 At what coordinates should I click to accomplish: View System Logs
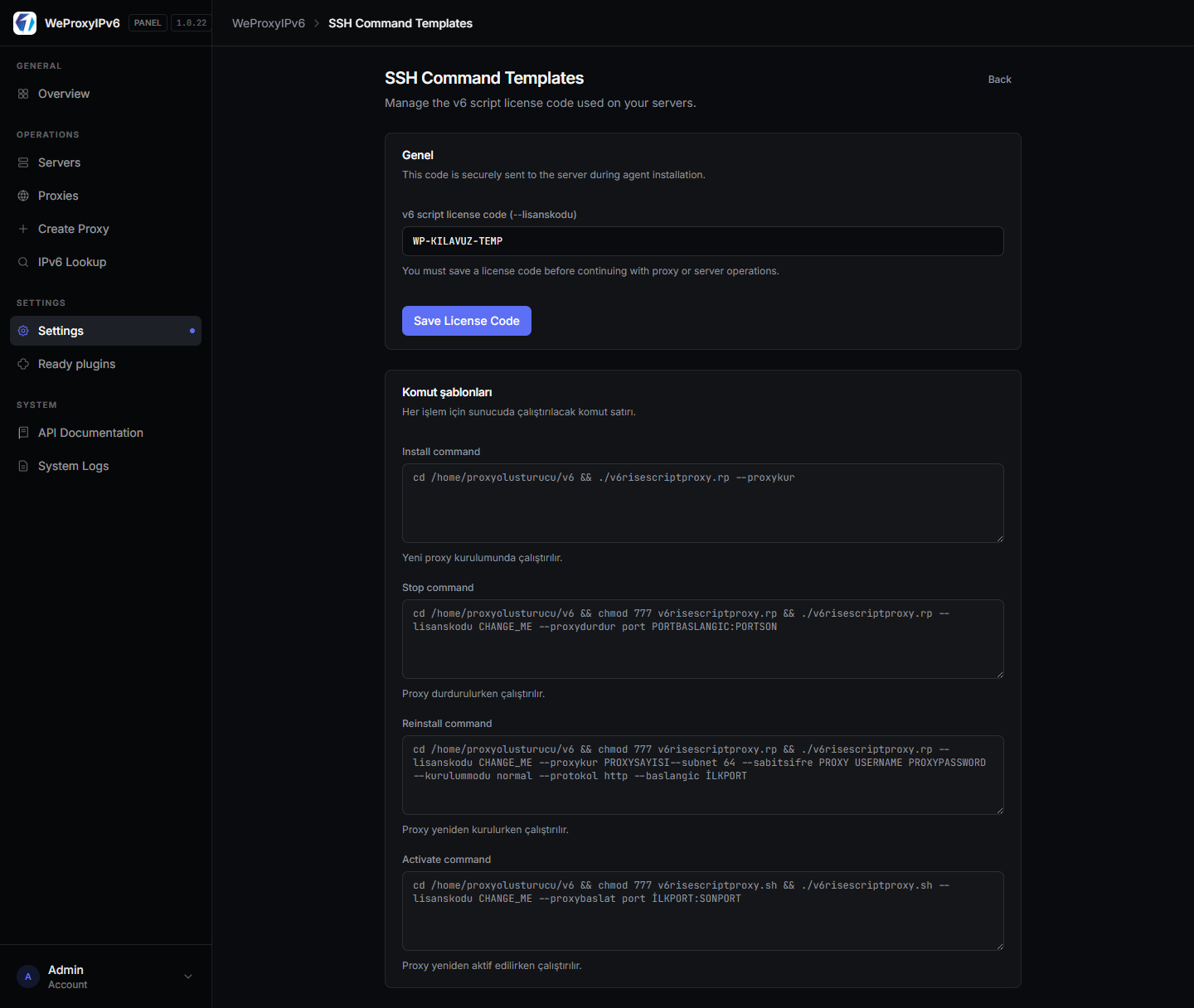click(105, 466)
